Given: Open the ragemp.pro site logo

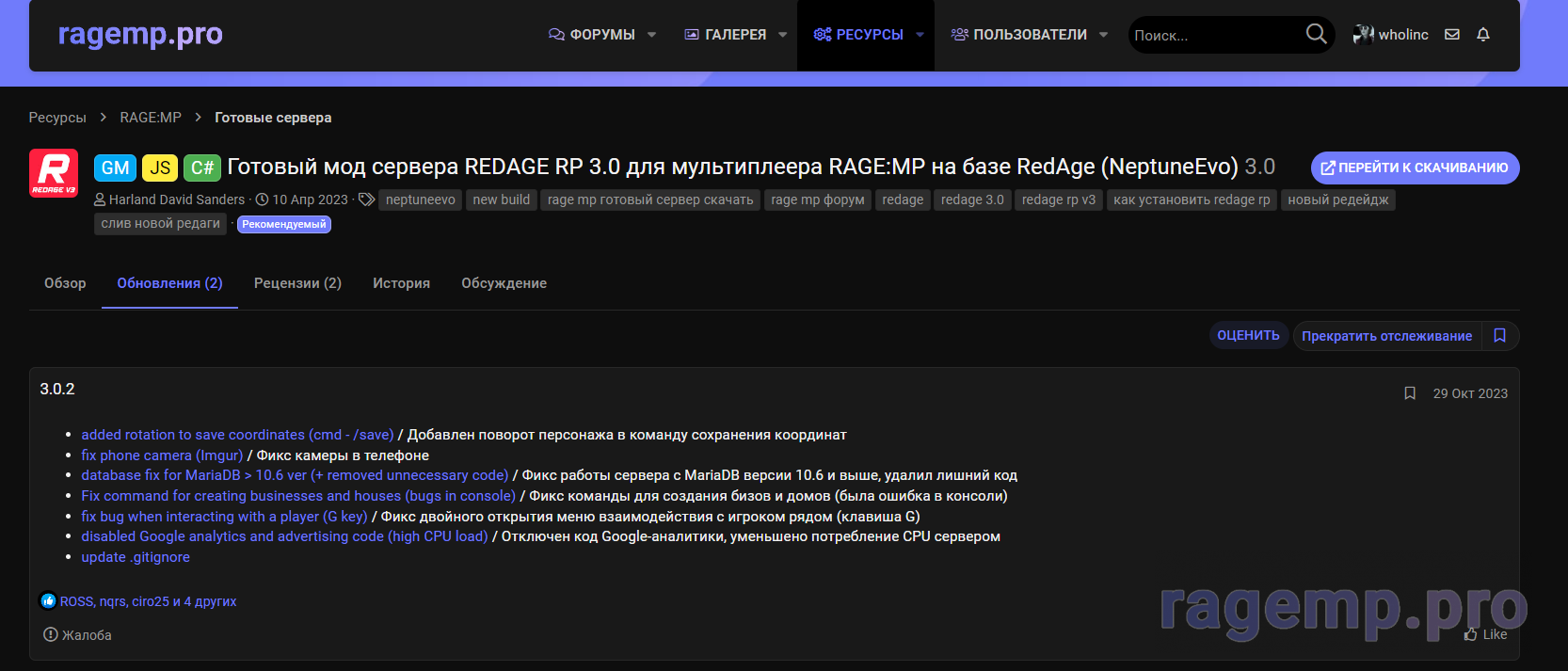Looking at the screenshot, I should coord(140,34).
